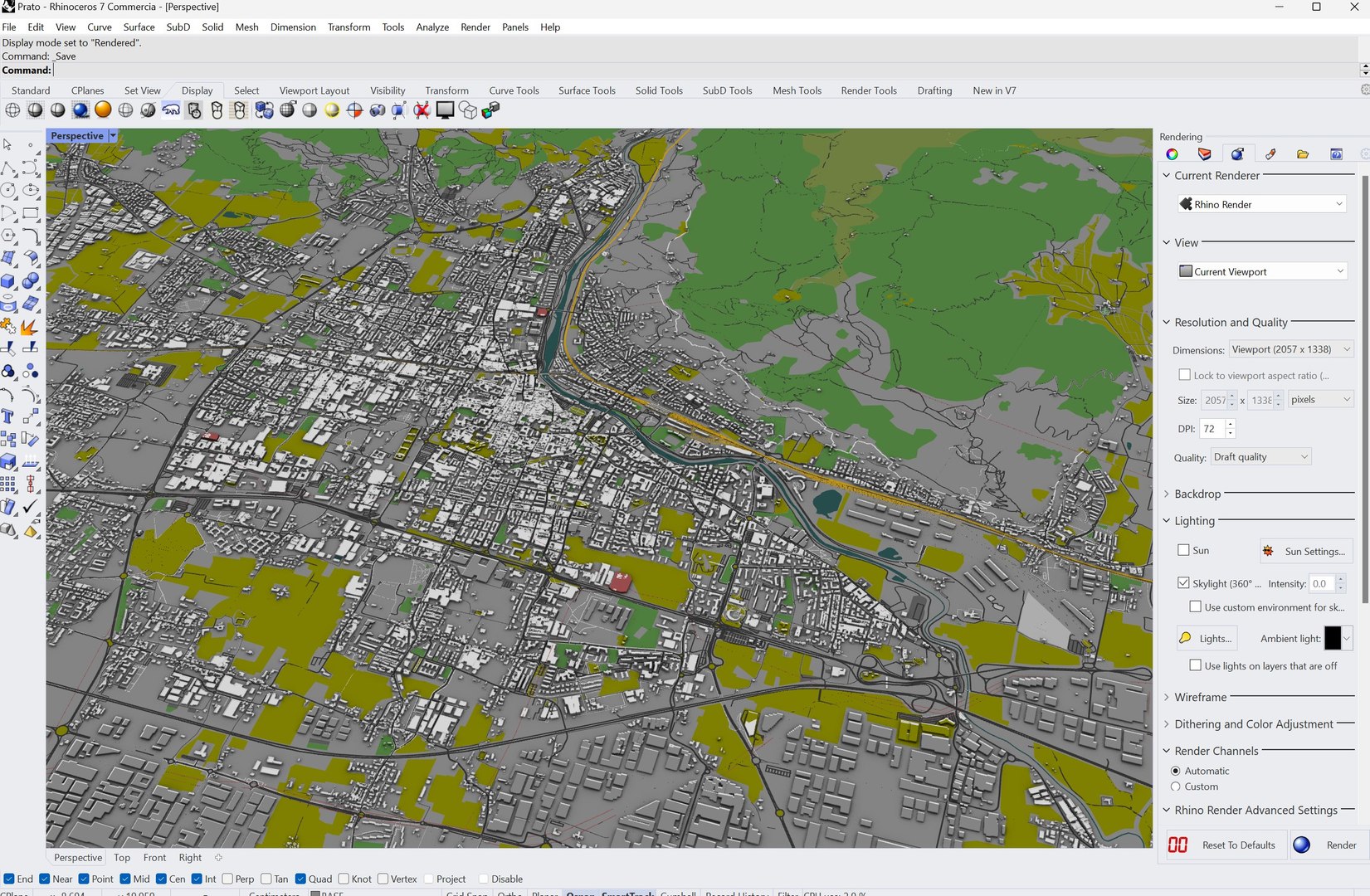Open the Render menu
Screen dimensions: 1370x896
(x=475, y=27)
